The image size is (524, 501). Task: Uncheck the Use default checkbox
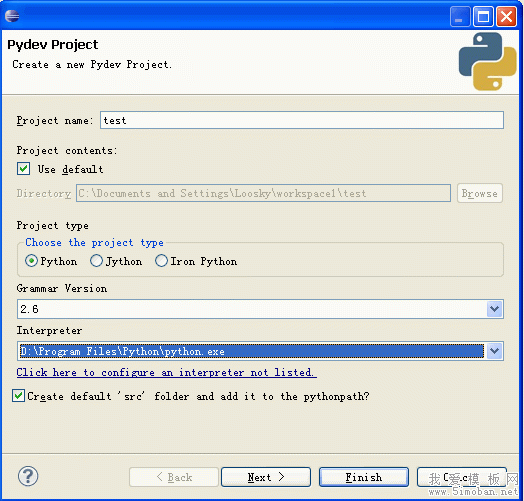[x=23, y=169]
